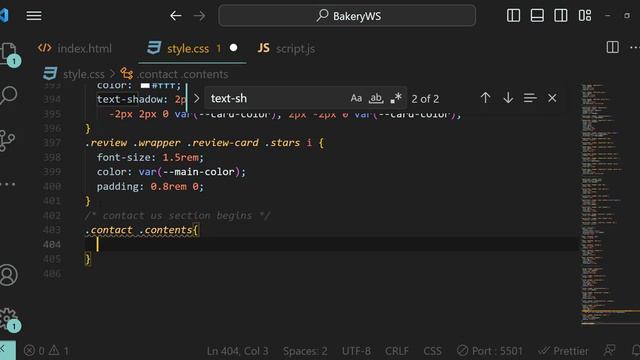
Task: Go to previous match arrow
Action: [485, 98]
